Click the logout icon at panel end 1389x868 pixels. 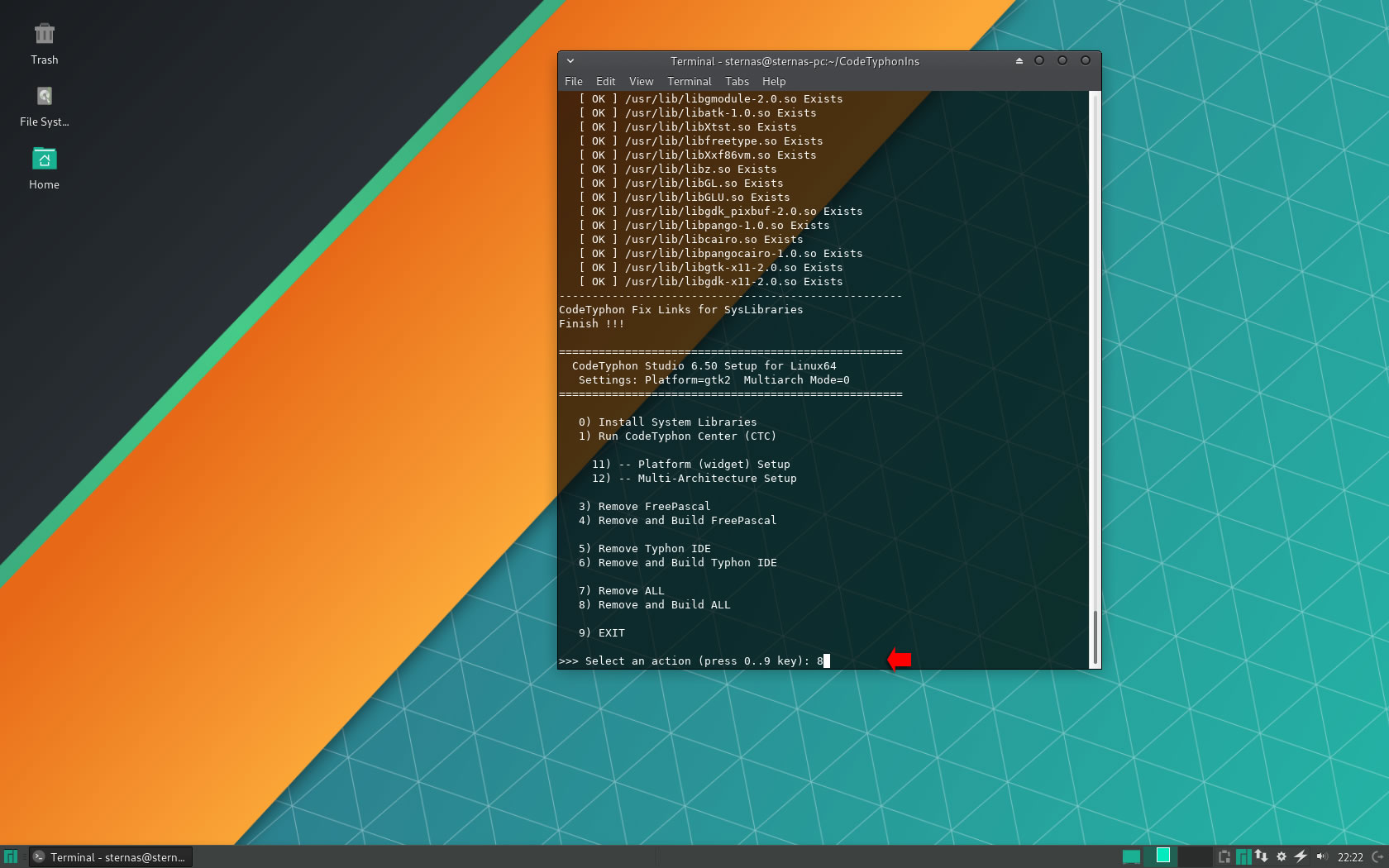(x=1378, y=857)
